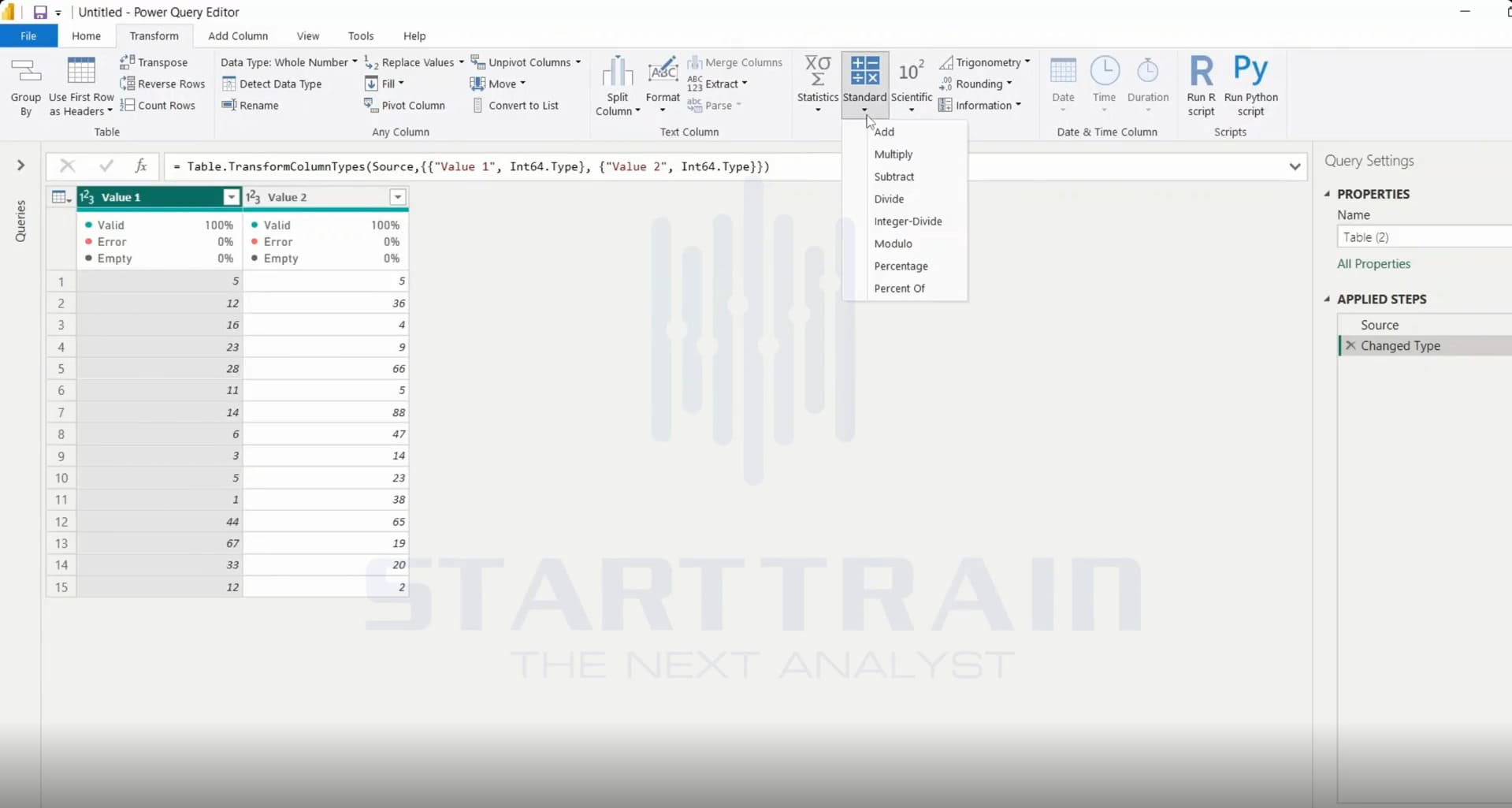Click the save icon in title bar

39,13
